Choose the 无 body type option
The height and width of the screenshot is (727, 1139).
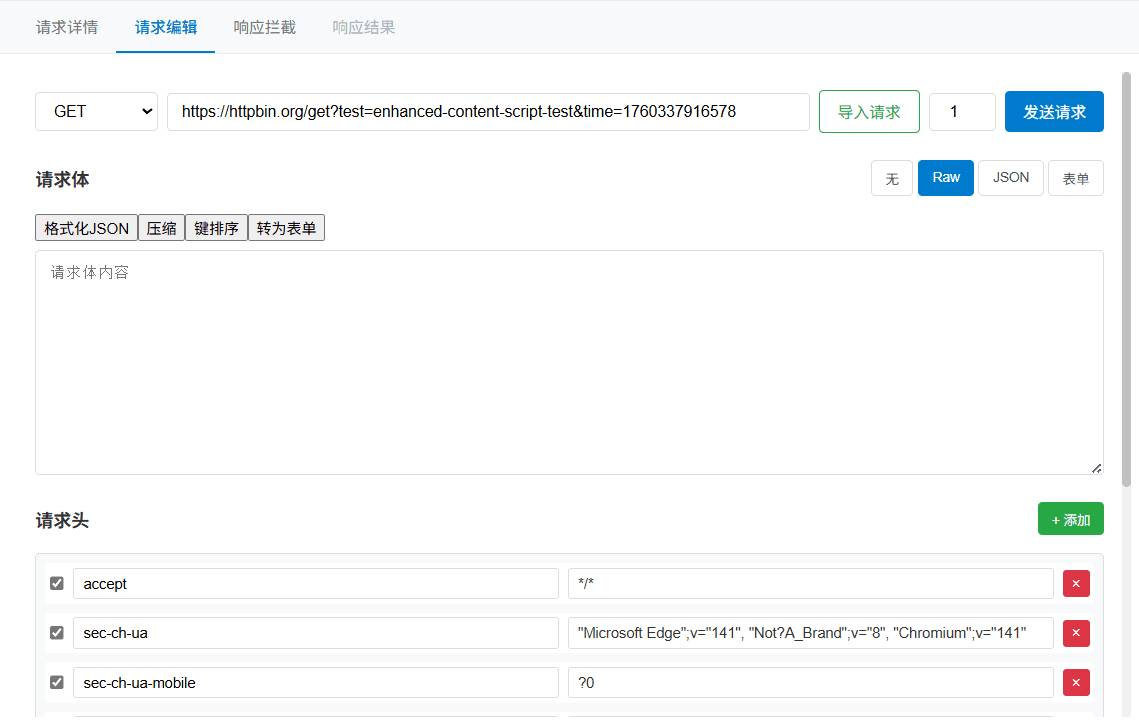(x=892, y=179)
